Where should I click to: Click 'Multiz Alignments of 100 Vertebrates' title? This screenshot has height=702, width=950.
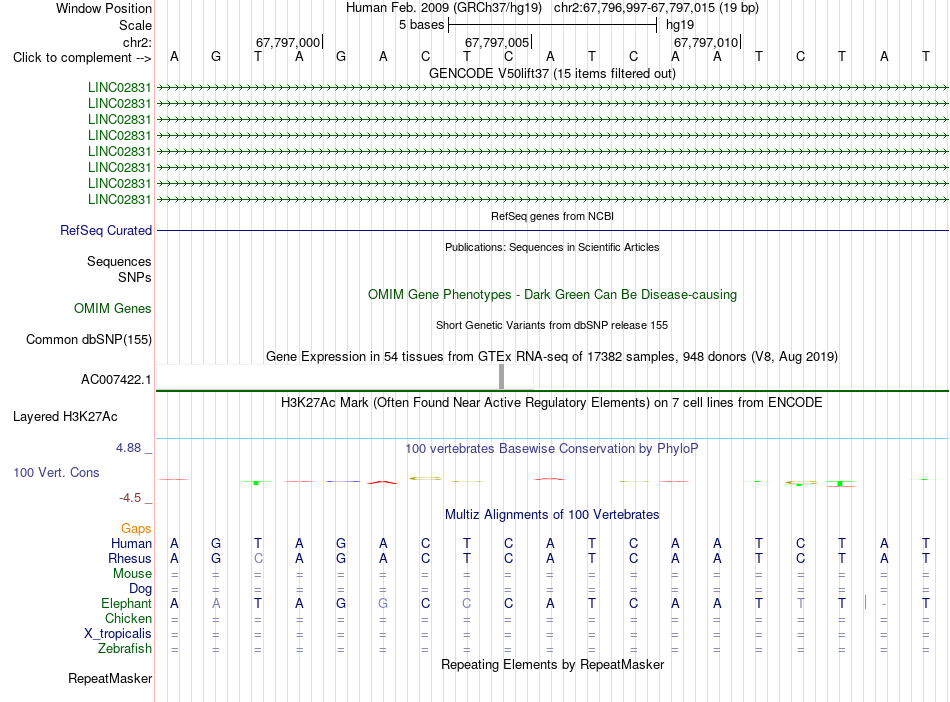pyautogui.click(x=552, y=514)
